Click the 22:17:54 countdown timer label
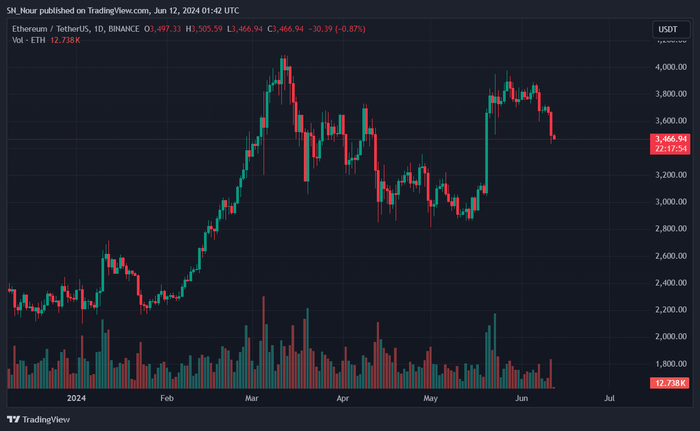This screenshot has height=431, width=700. coord(670,149)
